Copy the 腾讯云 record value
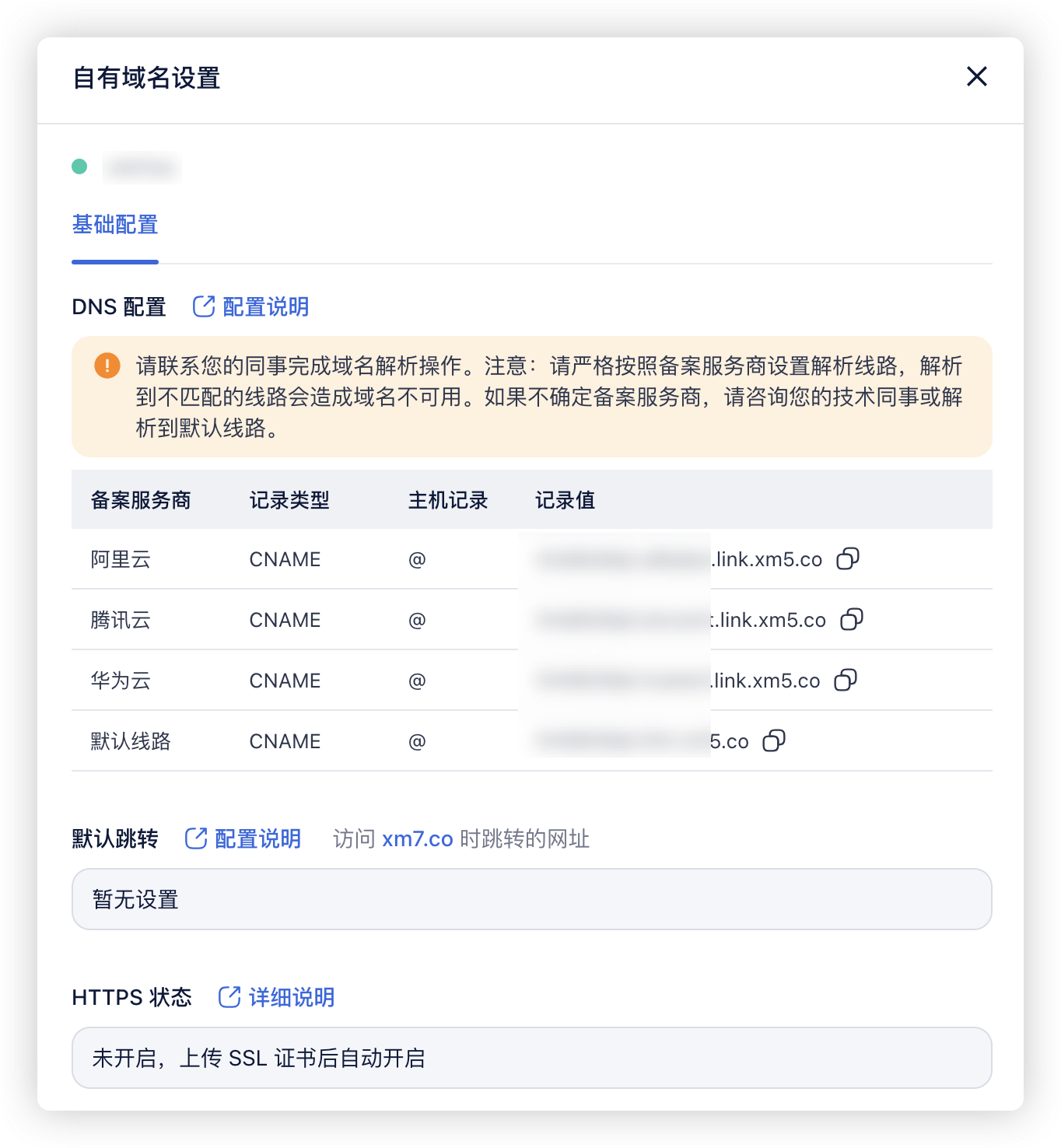The image size is (1061, 1148). (x=852, y=619)
